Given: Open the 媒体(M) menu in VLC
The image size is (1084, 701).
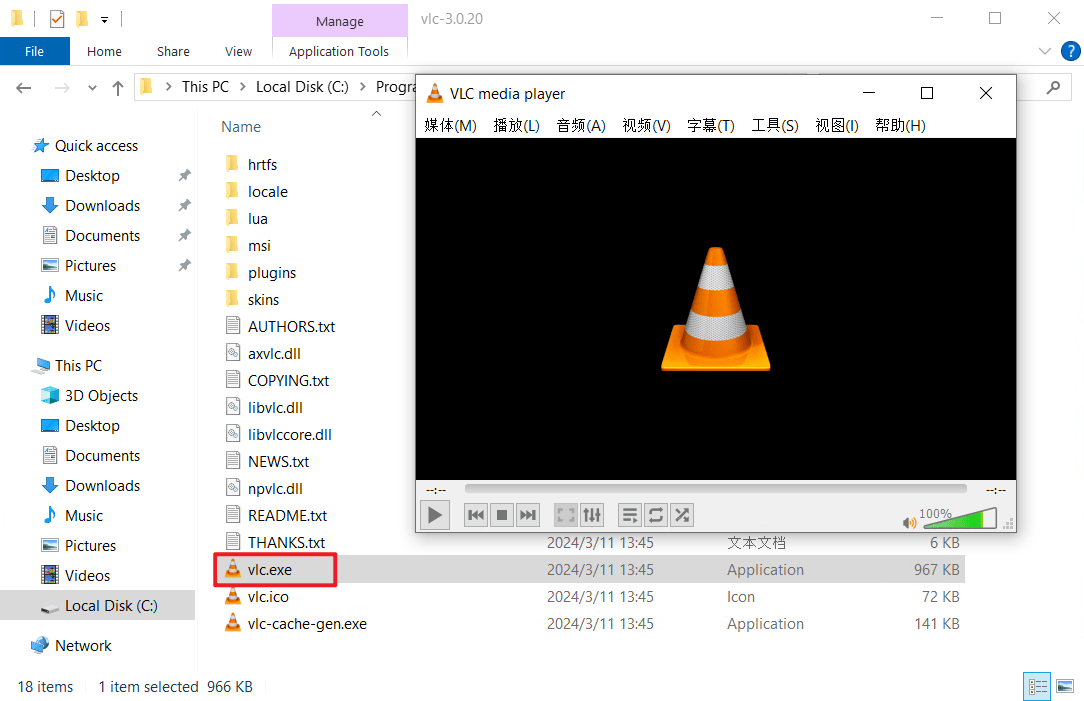Looking at the screenshot, I should (450, 125).
